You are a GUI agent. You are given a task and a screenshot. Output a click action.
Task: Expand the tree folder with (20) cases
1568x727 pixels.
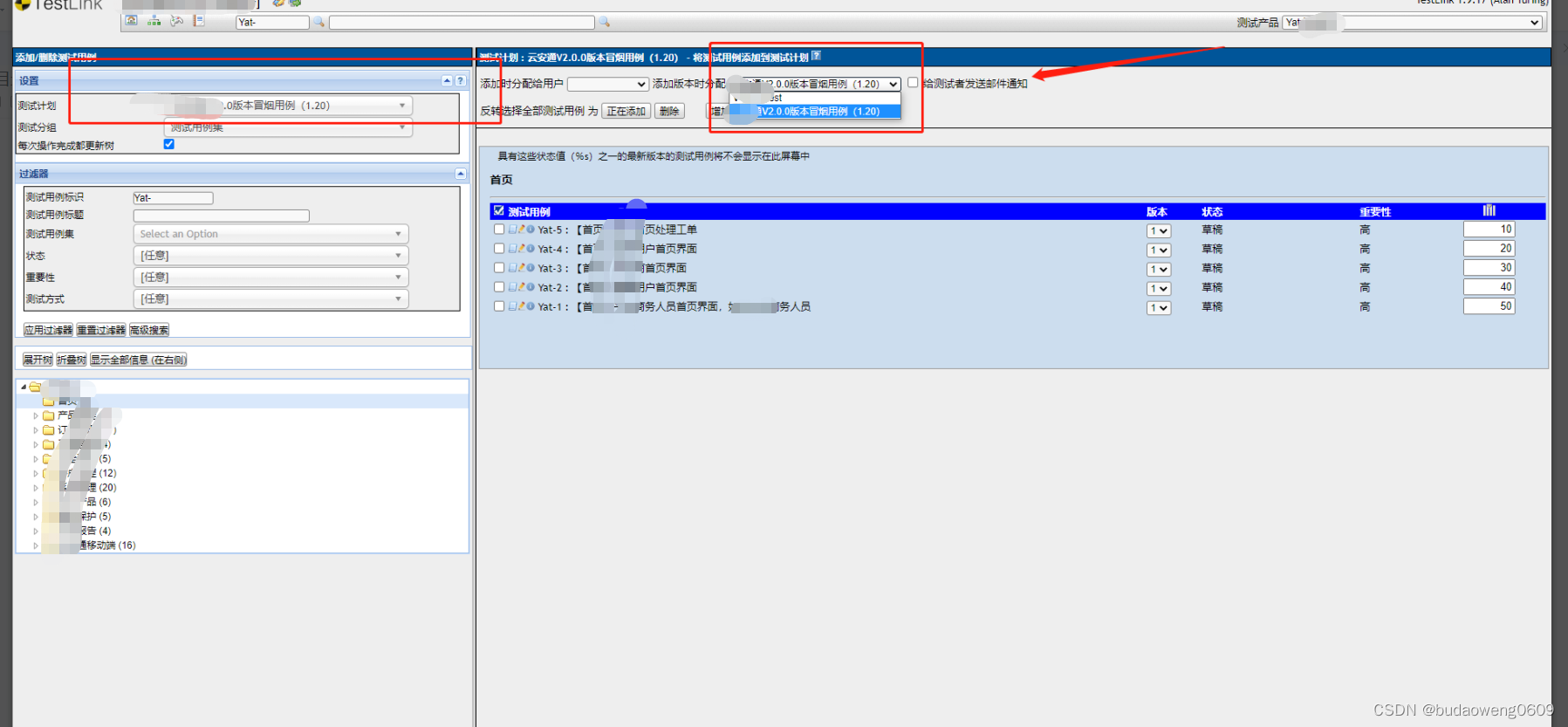coord(36,488)
